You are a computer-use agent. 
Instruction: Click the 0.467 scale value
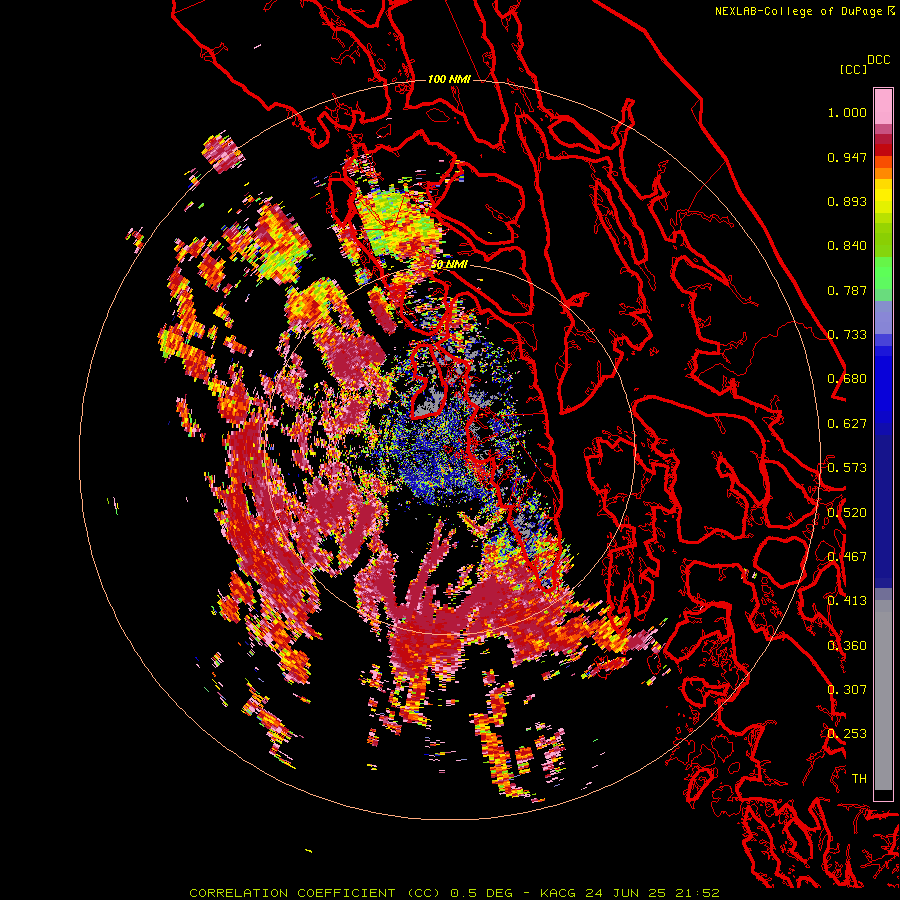pos(847,557)
